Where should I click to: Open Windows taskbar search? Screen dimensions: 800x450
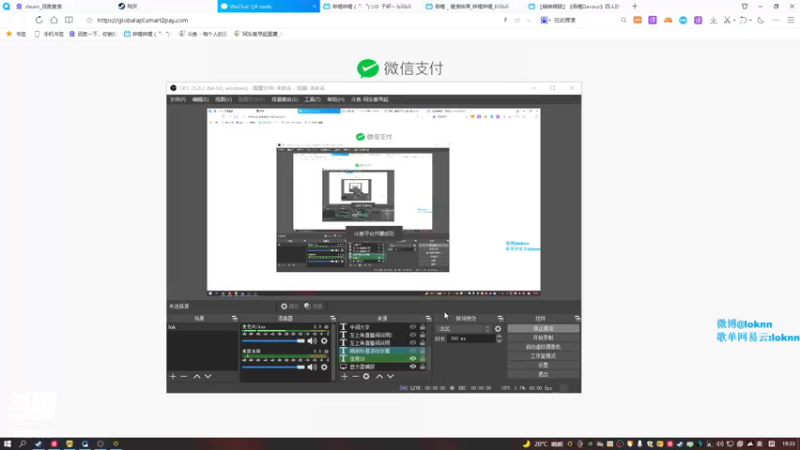click(22, 444)
